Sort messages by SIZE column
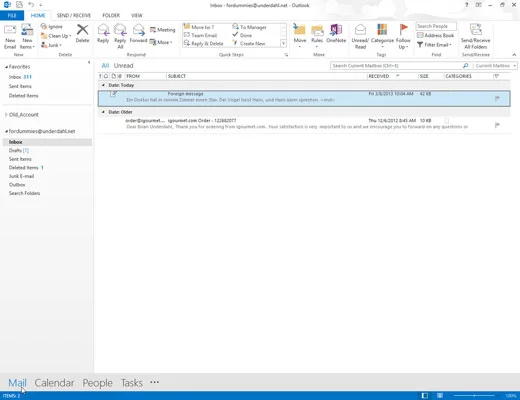 [x=431, y=76]
